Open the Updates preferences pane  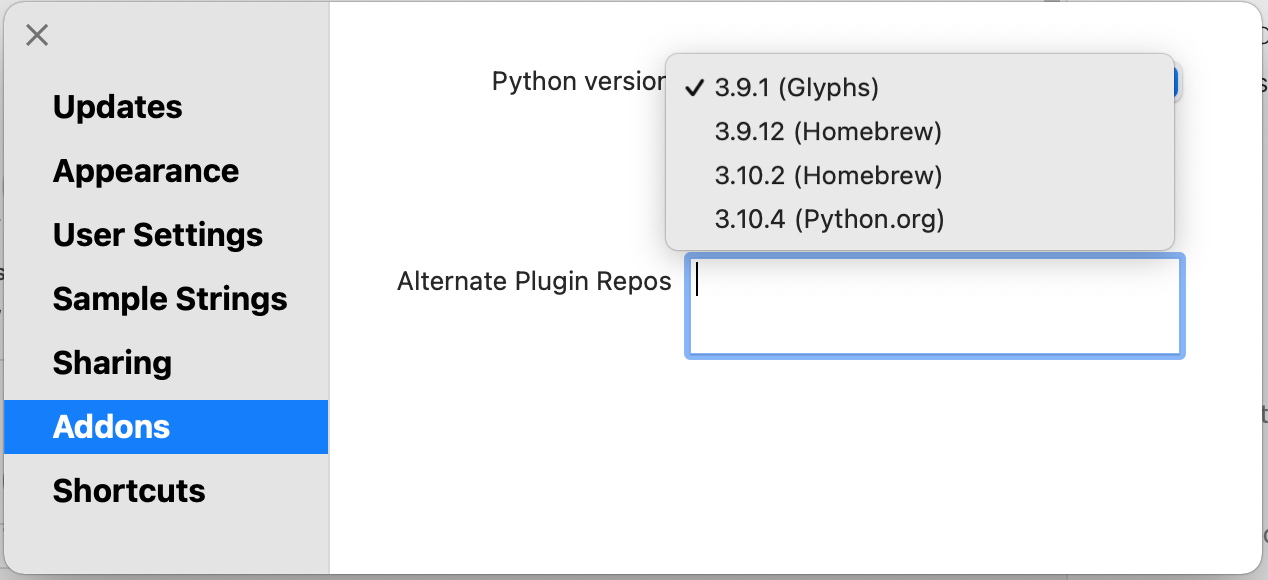pyautogui.click(x=117, y=107)
